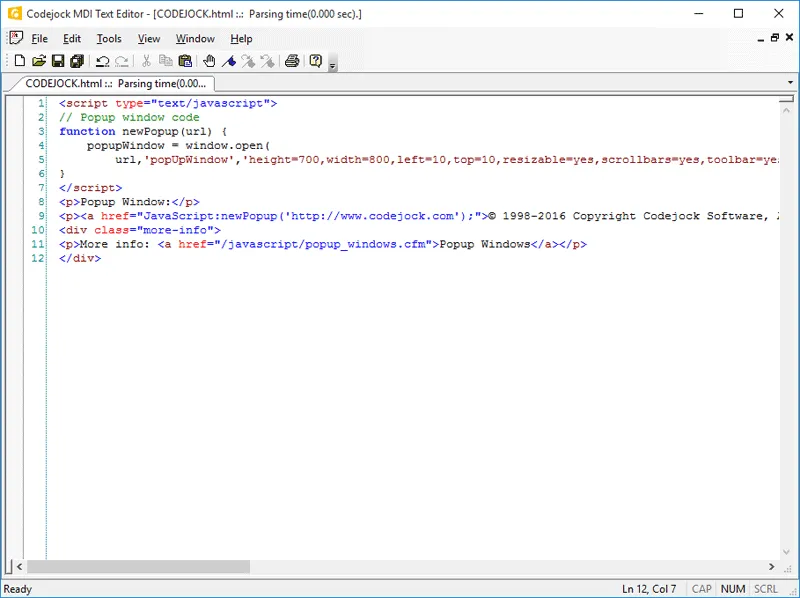Image resolution: width=800 pixels, height=598 pixels.
Task: Go to next bookmark flag icon
Action: coord(248,61)
